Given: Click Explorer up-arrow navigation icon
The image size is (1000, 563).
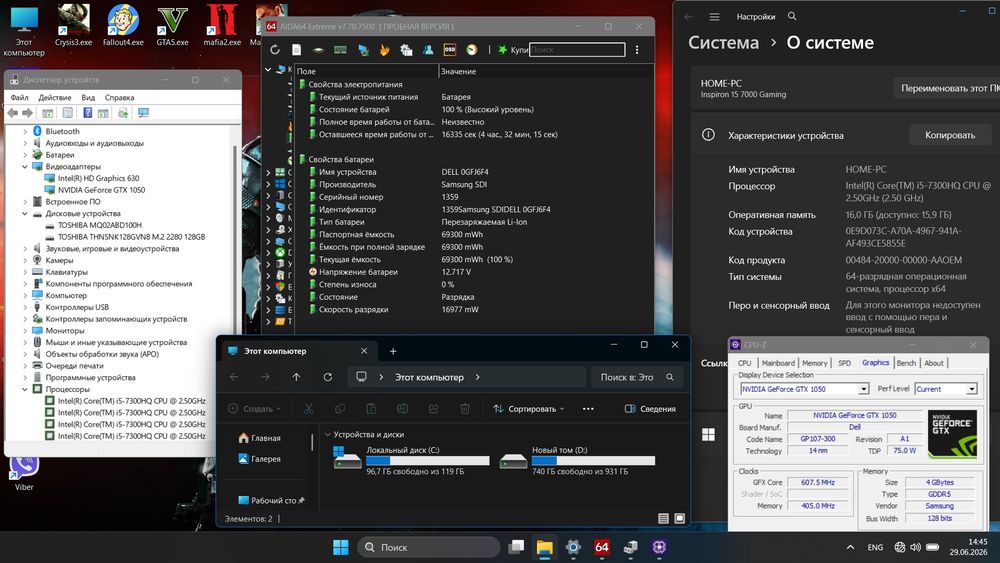Looking at the screenshot, I should 297,377.
